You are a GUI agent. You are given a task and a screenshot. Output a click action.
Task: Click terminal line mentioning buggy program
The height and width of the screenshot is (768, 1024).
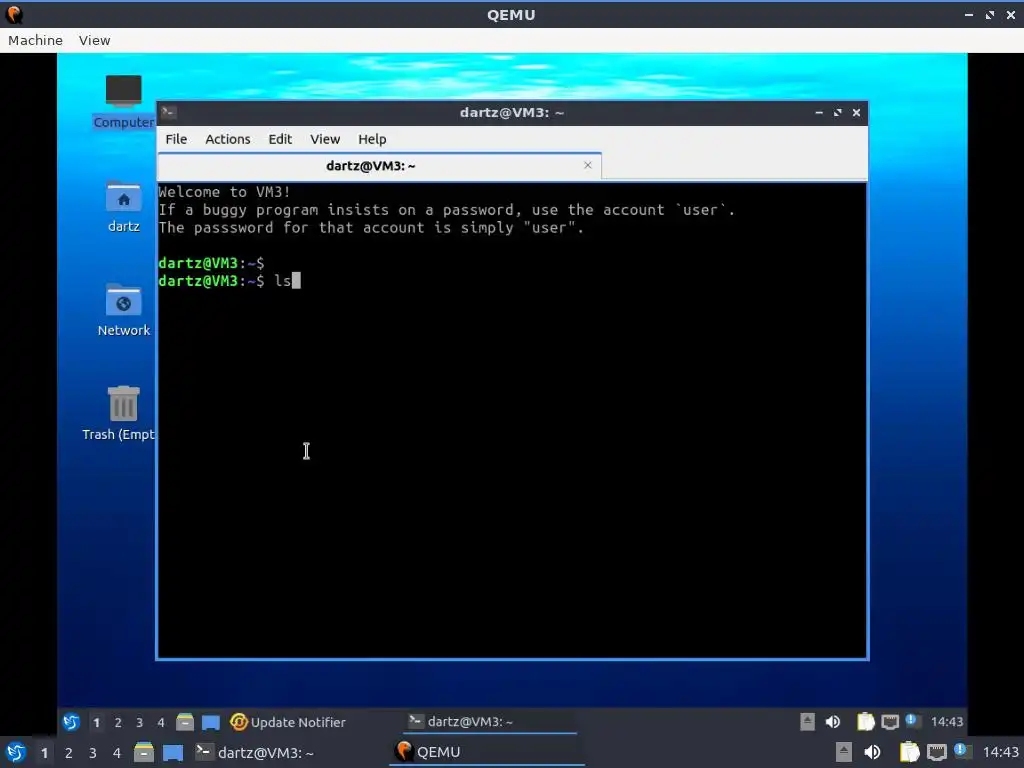coord(446,210)
